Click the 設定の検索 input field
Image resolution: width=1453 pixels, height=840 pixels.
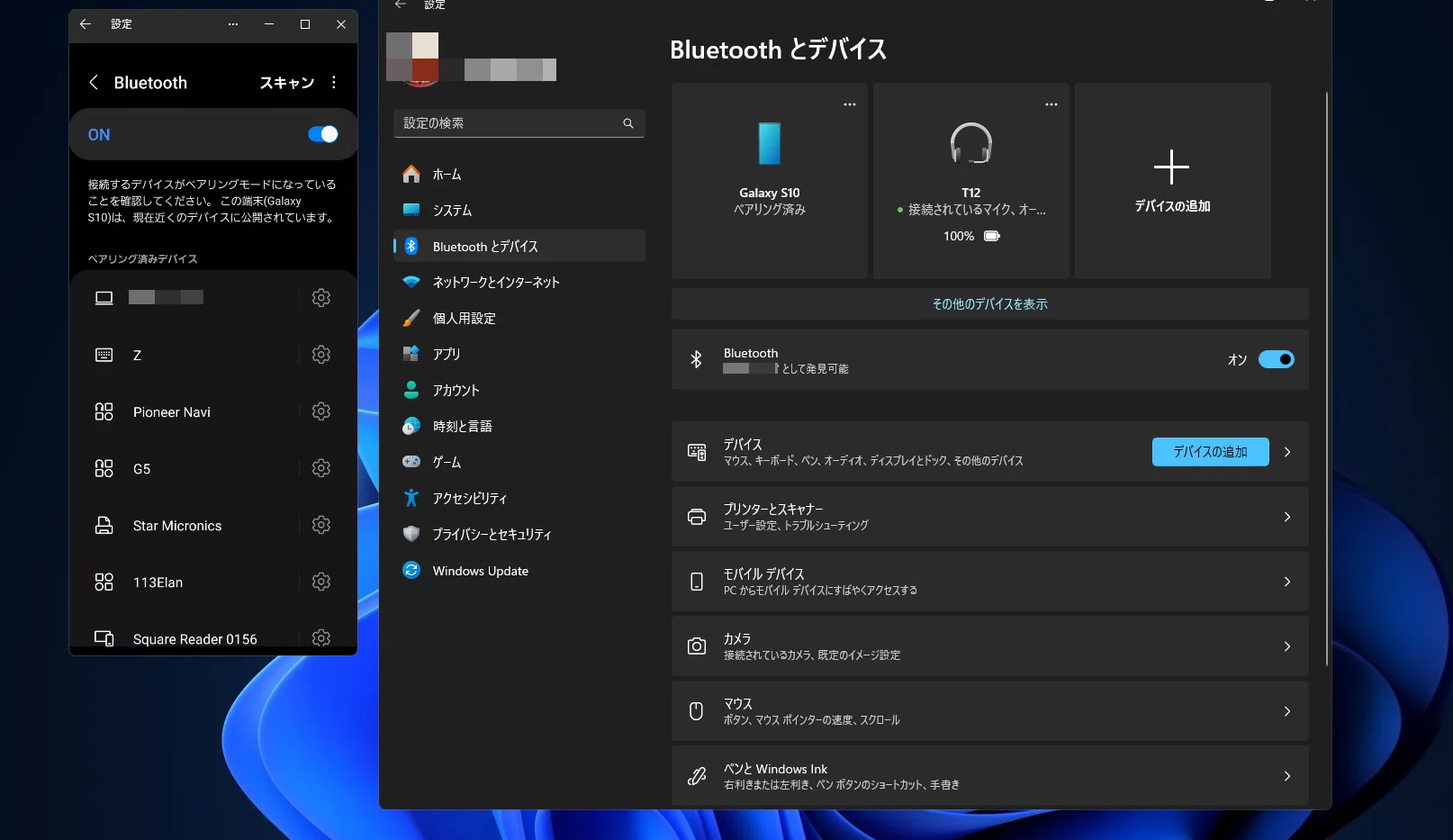[519, 123]
